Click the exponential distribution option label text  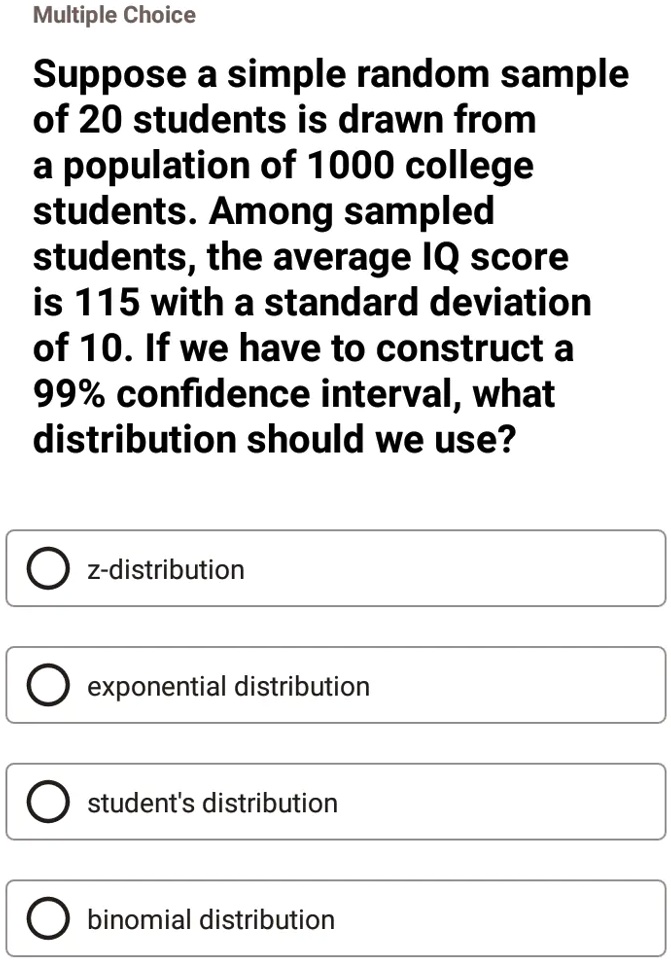227,686
